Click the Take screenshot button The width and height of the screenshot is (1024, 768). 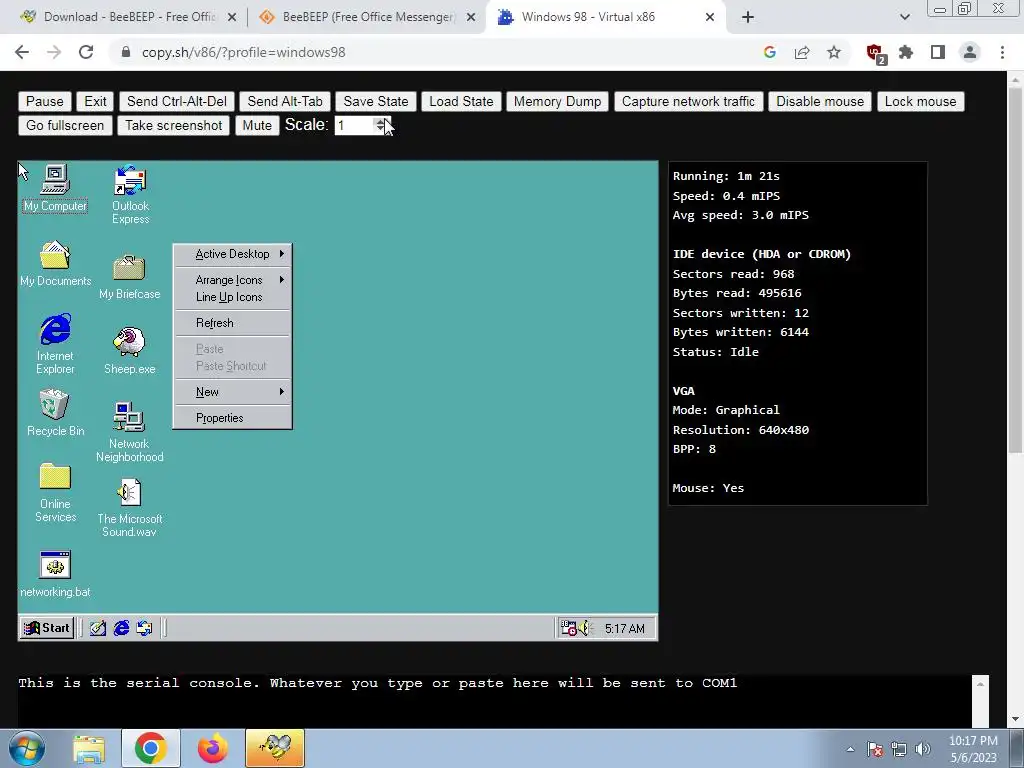[x=174, y=125]
